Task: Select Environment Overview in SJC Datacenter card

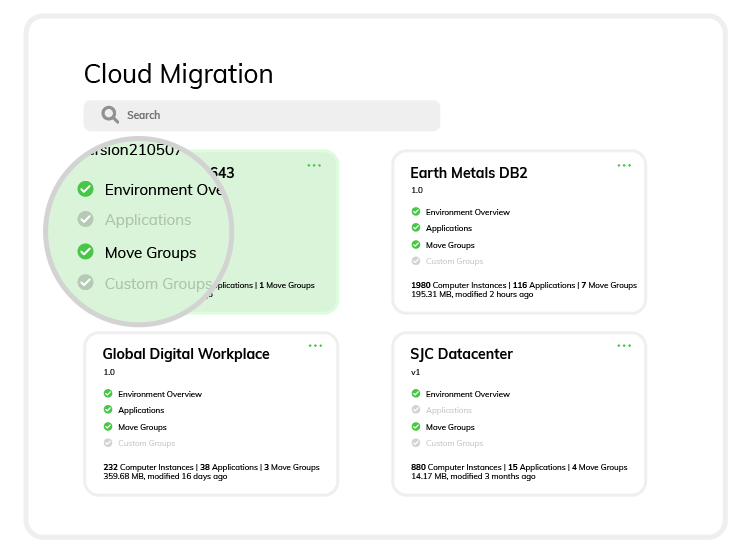Action: pos(468,394)
